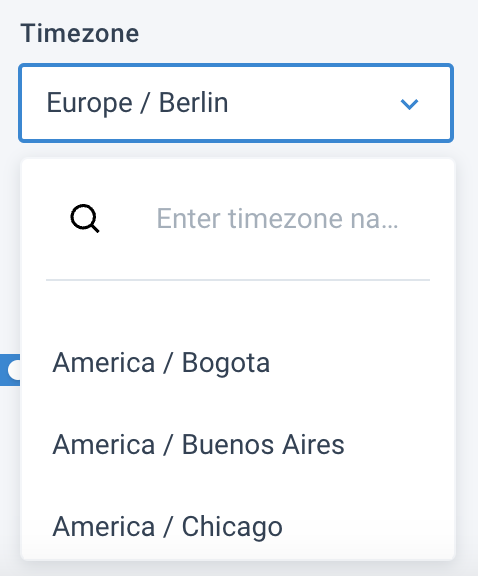Click the Timezone combo box border area

coord(236,103)
